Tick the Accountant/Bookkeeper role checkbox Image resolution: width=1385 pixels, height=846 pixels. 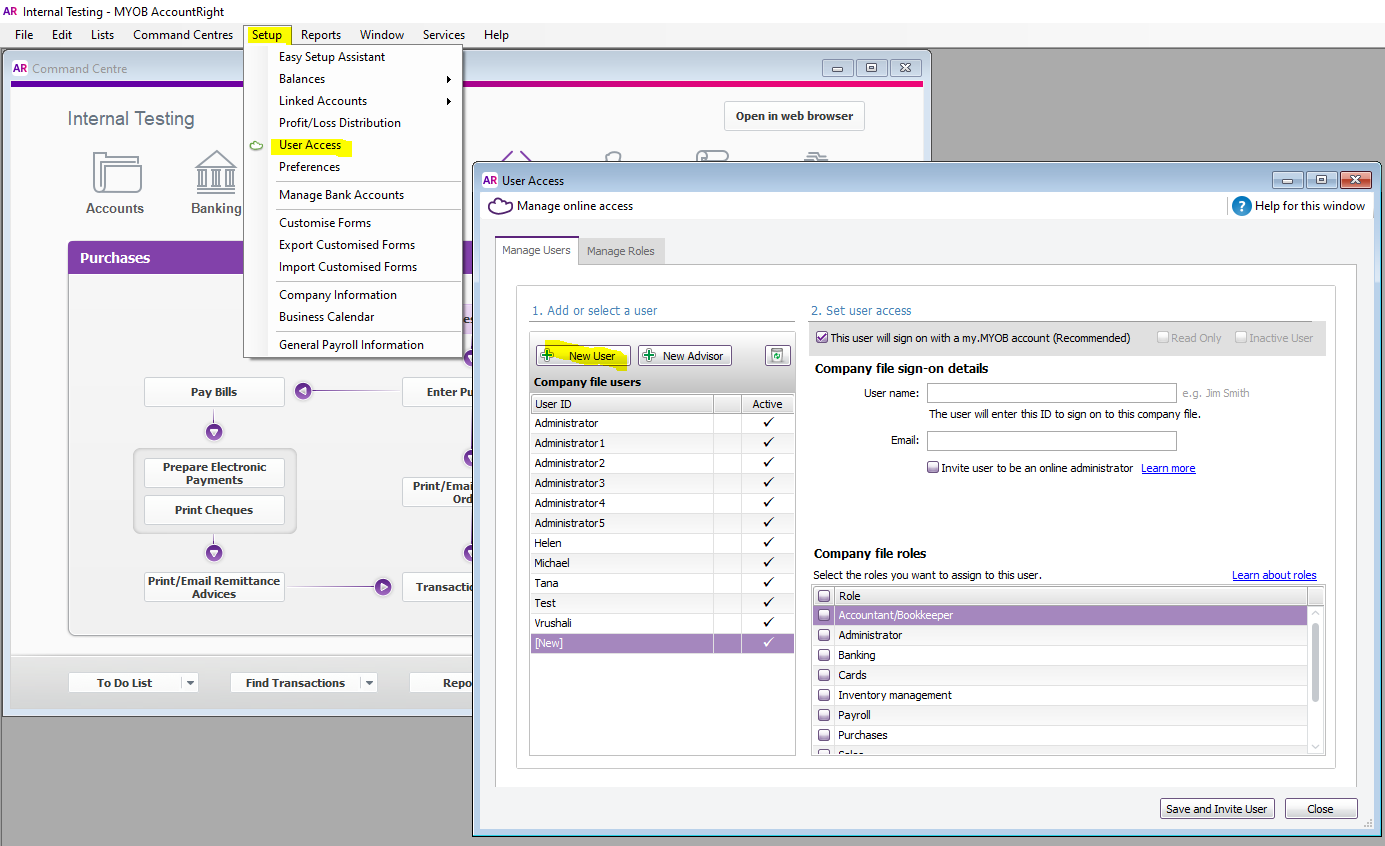click(x=824, y=616)
